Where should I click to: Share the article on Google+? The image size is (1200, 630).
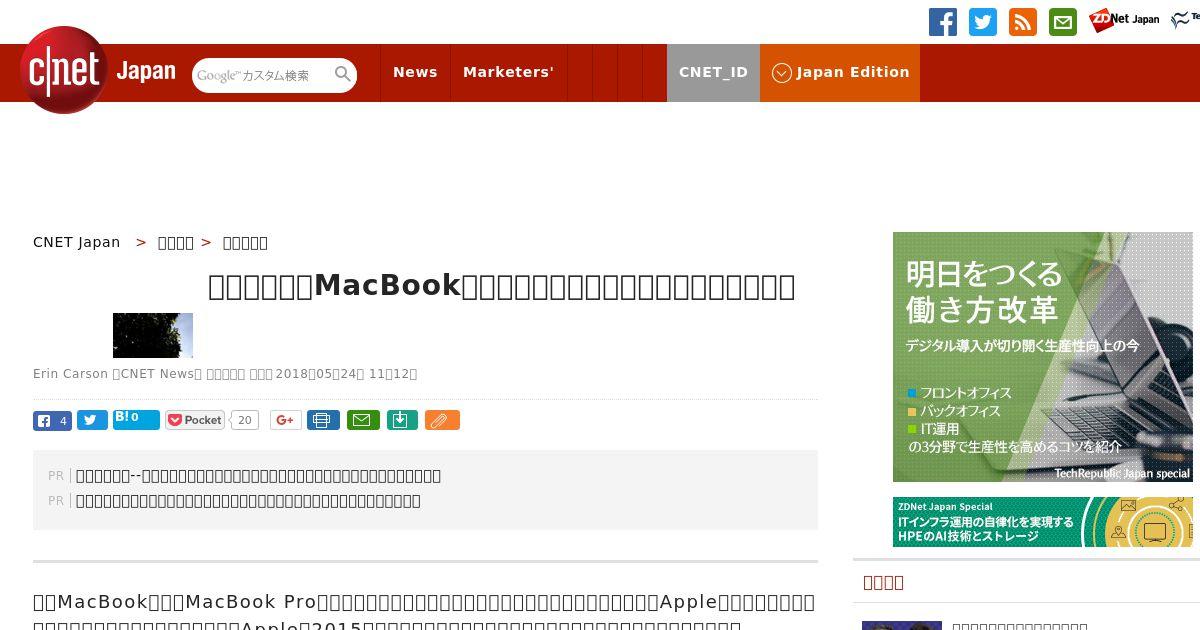(x=285, y=420)
